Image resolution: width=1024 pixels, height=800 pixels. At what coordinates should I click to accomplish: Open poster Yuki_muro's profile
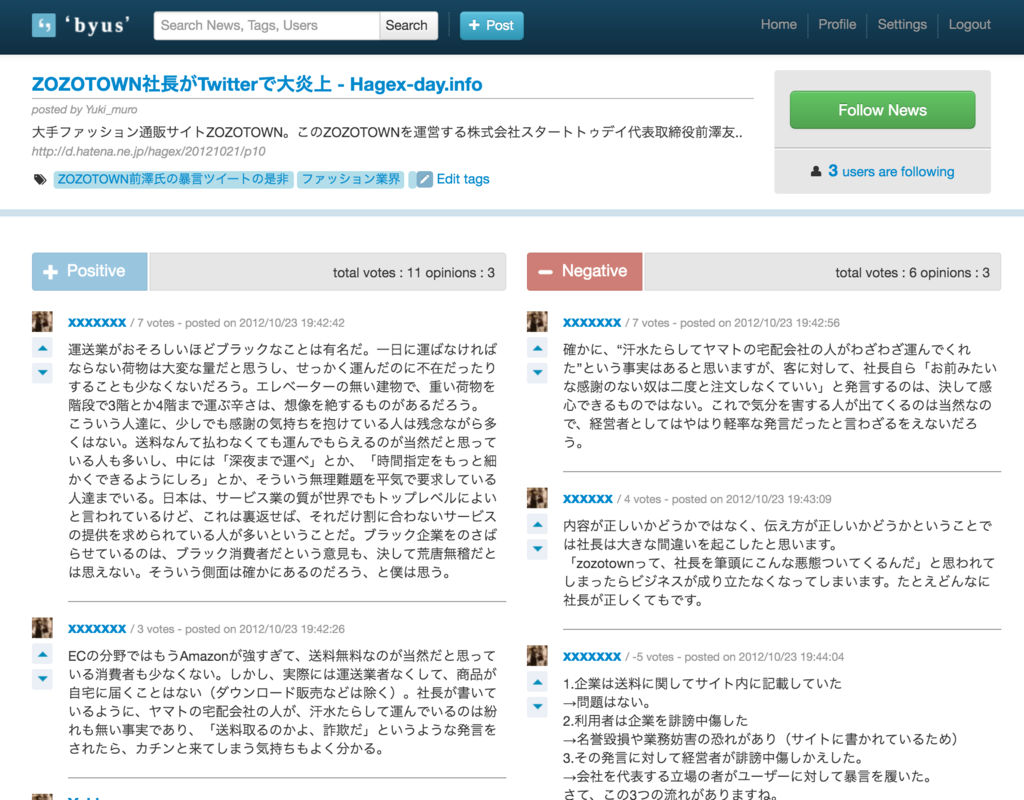(x=111, y=109)
